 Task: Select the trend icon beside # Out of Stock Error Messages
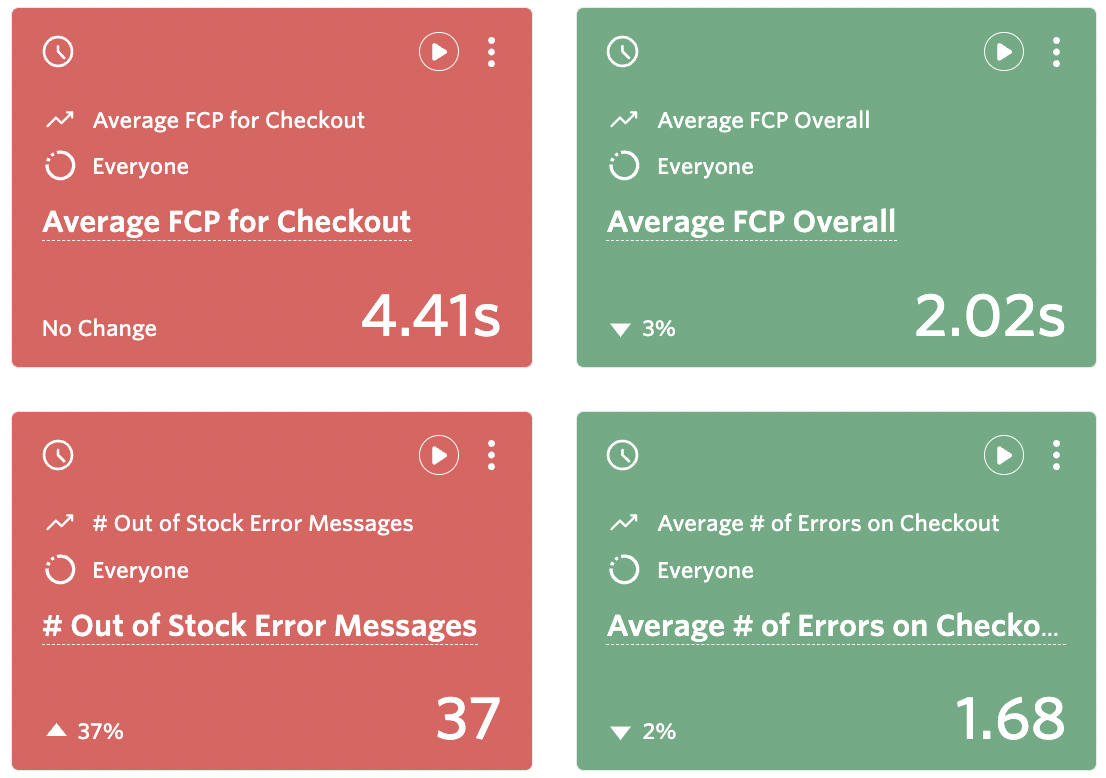point(60,522)
